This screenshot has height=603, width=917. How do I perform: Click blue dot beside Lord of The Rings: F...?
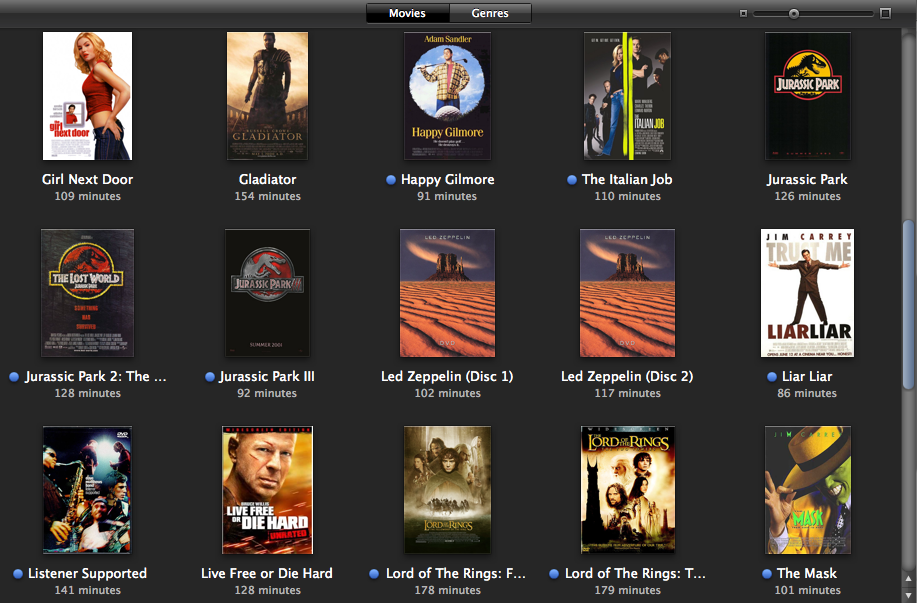pyautogui.click(x=374, y=574)
